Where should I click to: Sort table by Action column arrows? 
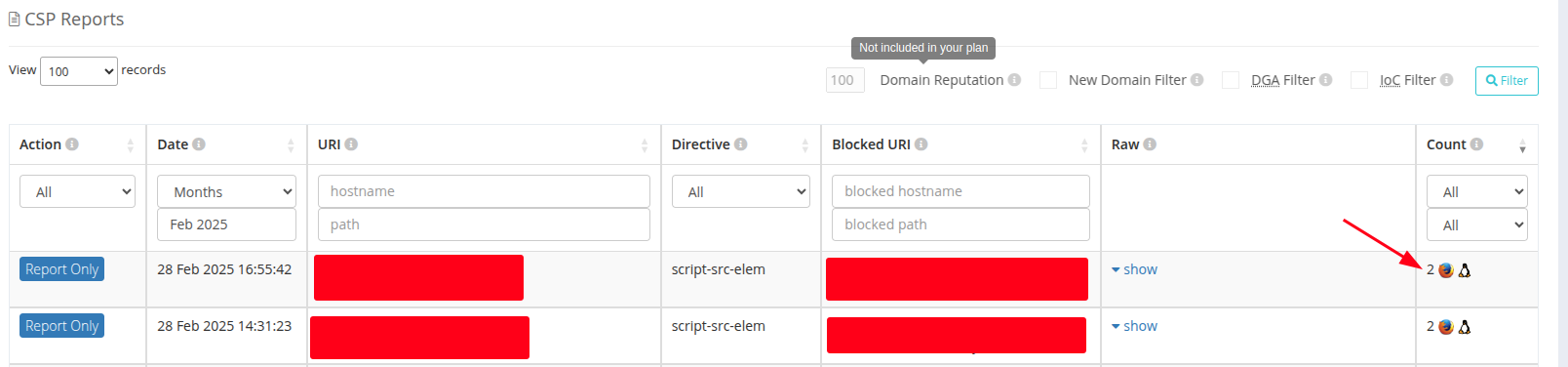[131, 145]
